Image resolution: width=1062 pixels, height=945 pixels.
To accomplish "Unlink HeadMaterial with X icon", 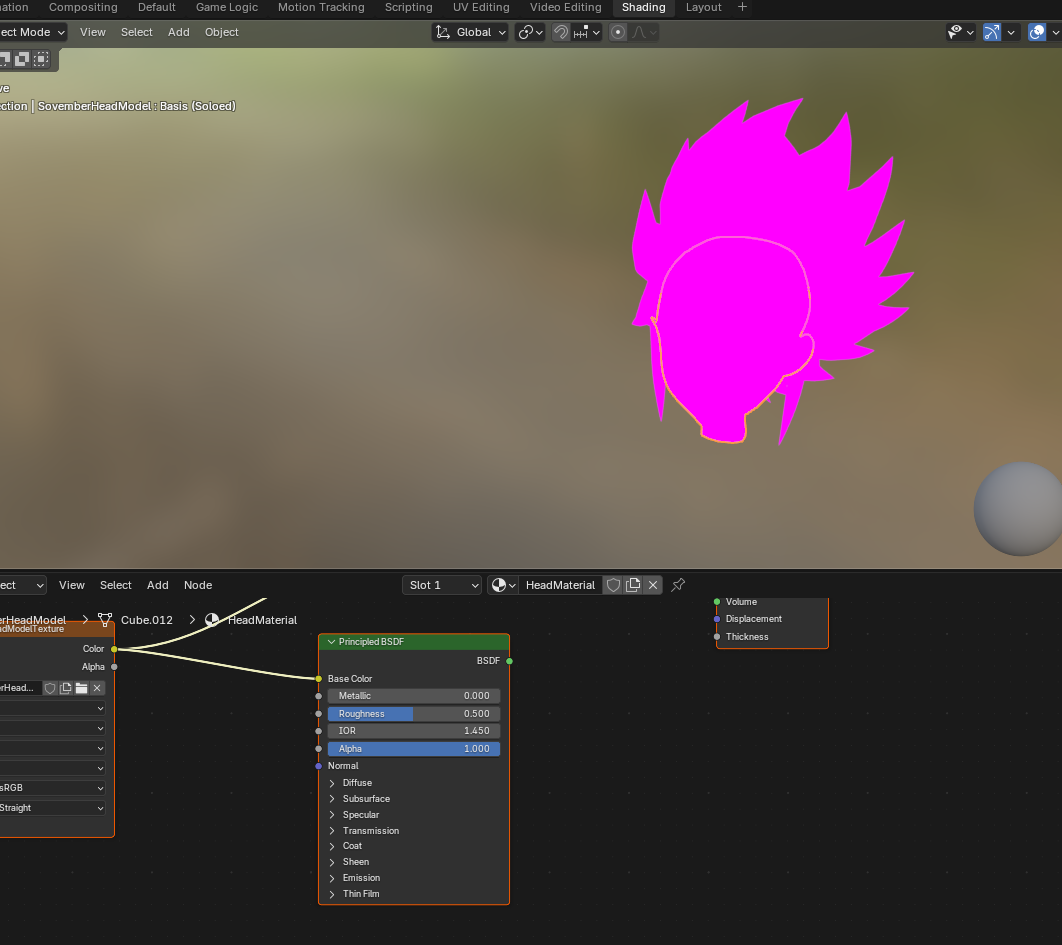I will 653,585.
